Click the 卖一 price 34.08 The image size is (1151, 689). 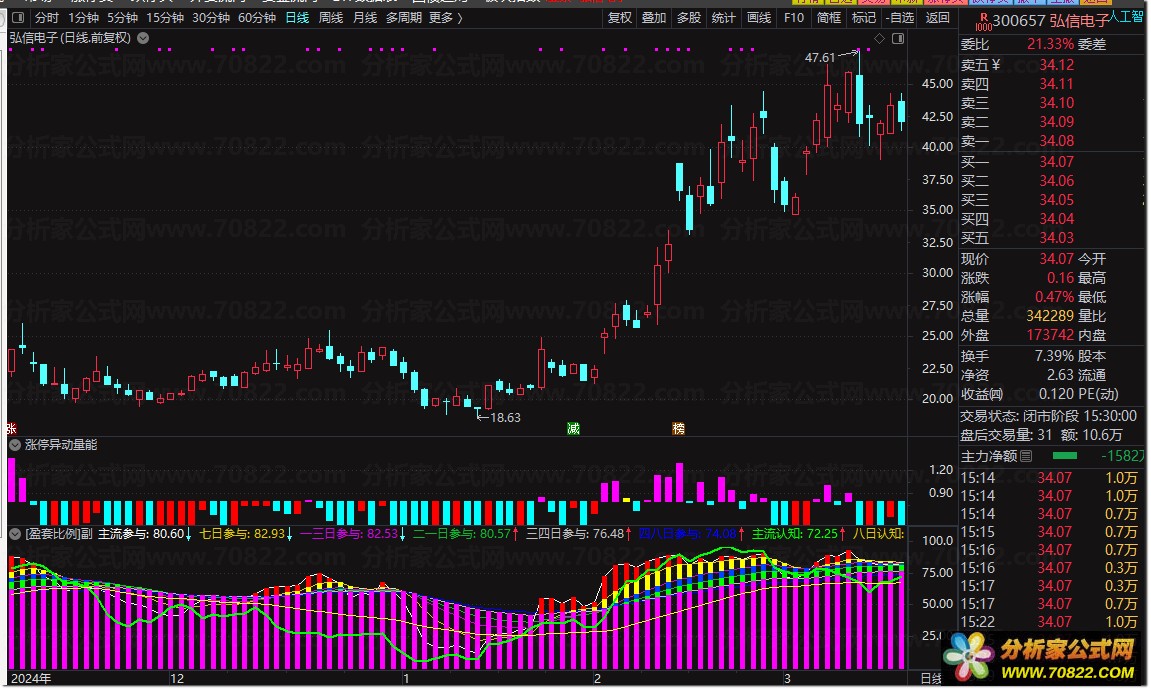pyautogui.click(x=1056, y=141)
